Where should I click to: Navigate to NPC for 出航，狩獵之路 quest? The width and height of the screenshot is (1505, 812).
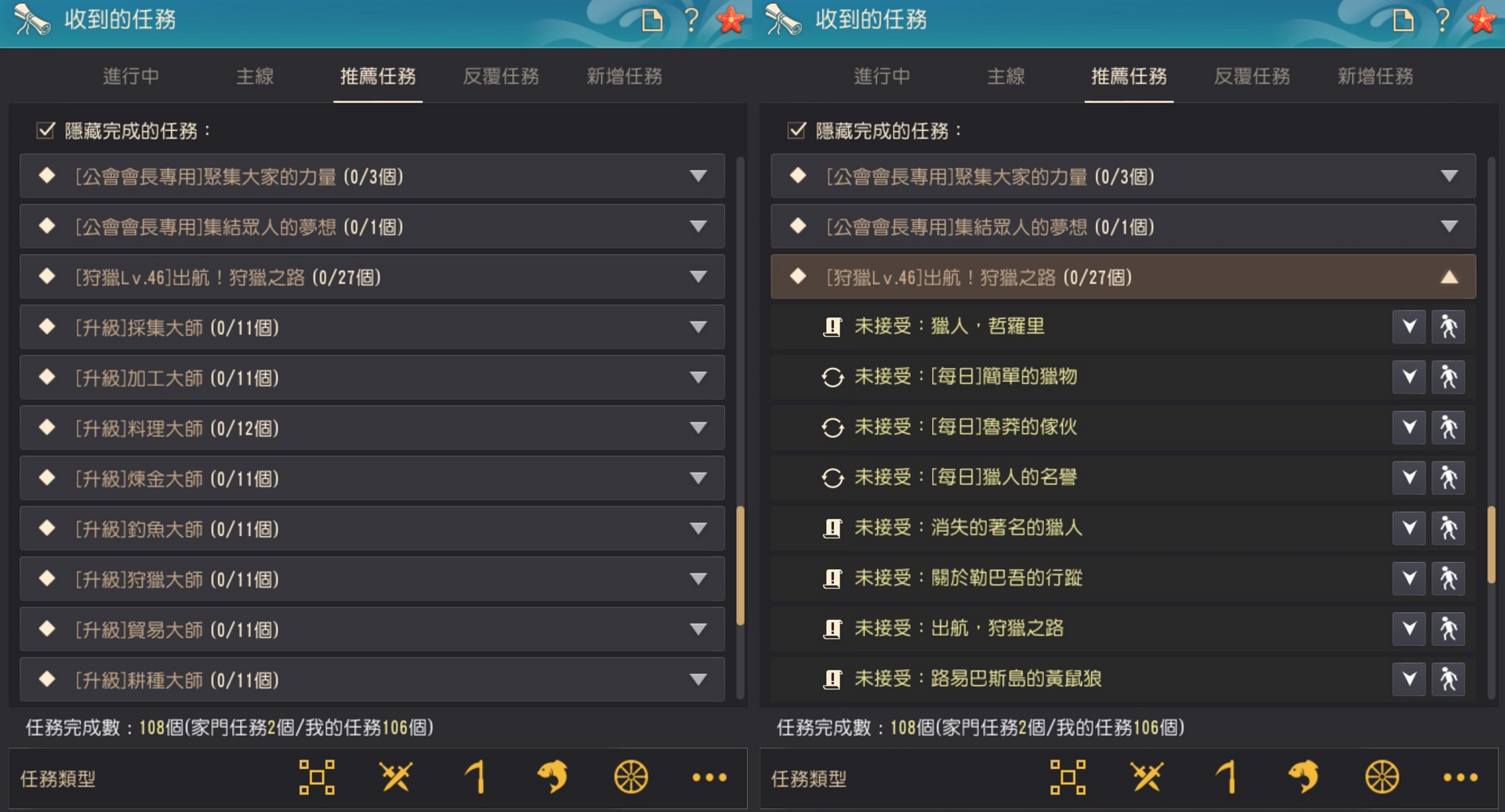click(x=1449, y=629)
